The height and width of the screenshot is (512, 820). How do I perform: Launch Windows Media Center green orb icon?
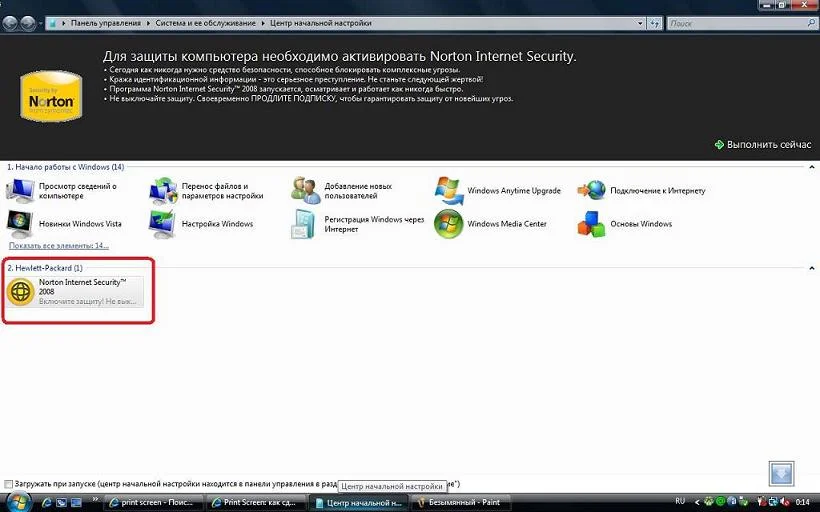pos(449,224)
